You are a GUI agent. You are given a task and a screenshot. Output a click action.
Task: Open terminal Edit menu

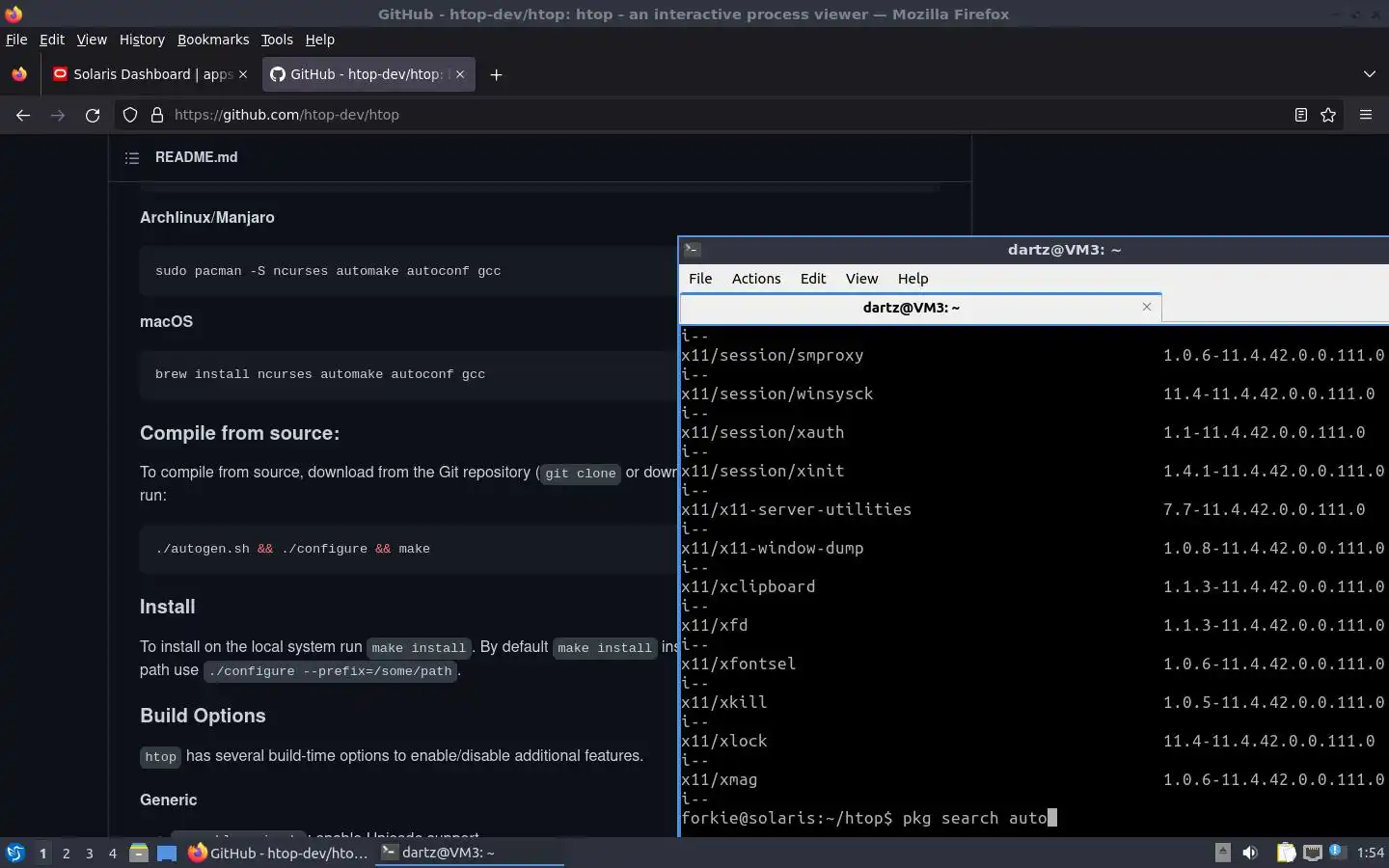tap(813, 279)
